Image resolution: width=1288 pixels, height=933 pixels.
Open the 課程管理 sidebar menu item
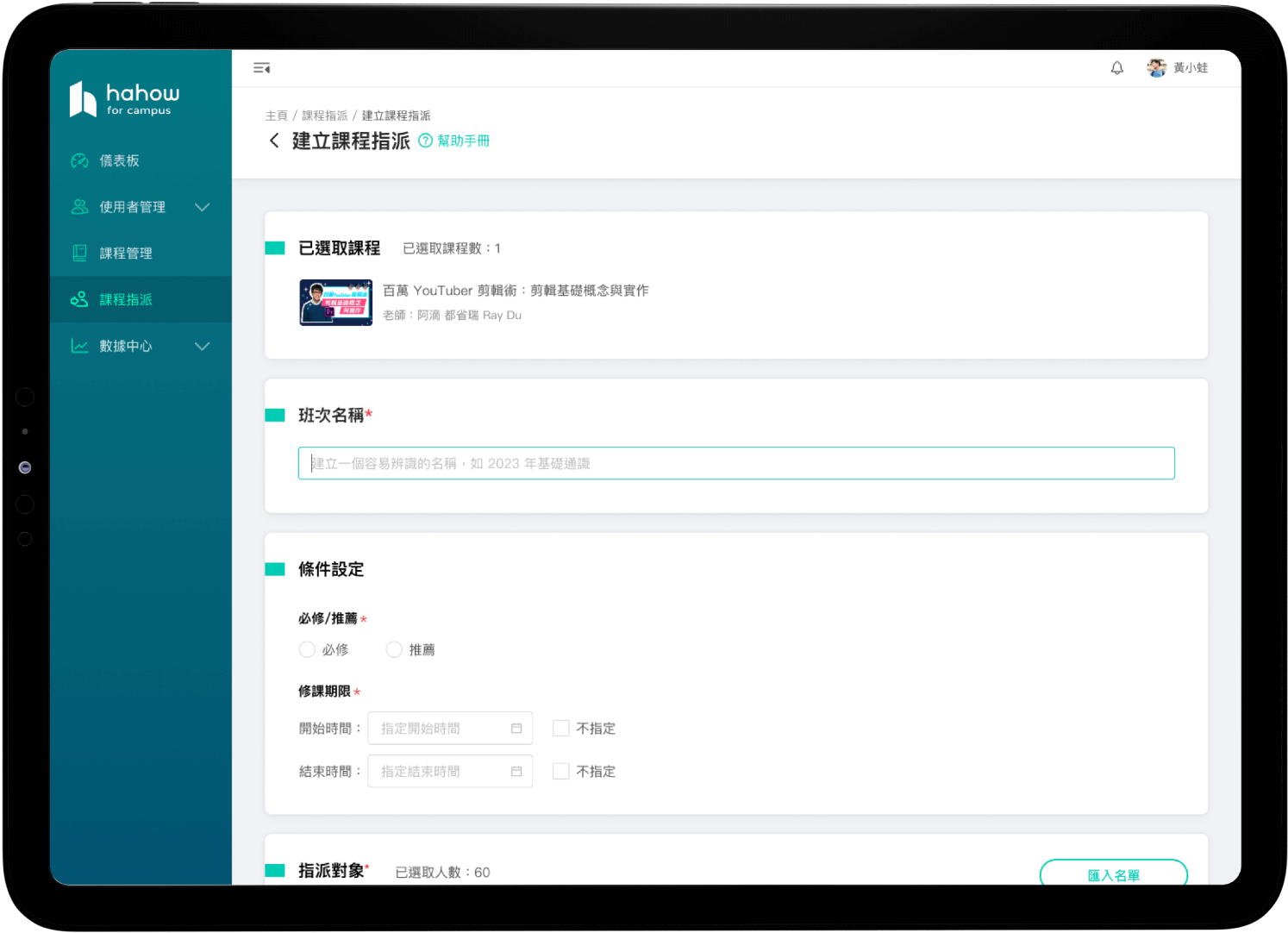point(126,254)
